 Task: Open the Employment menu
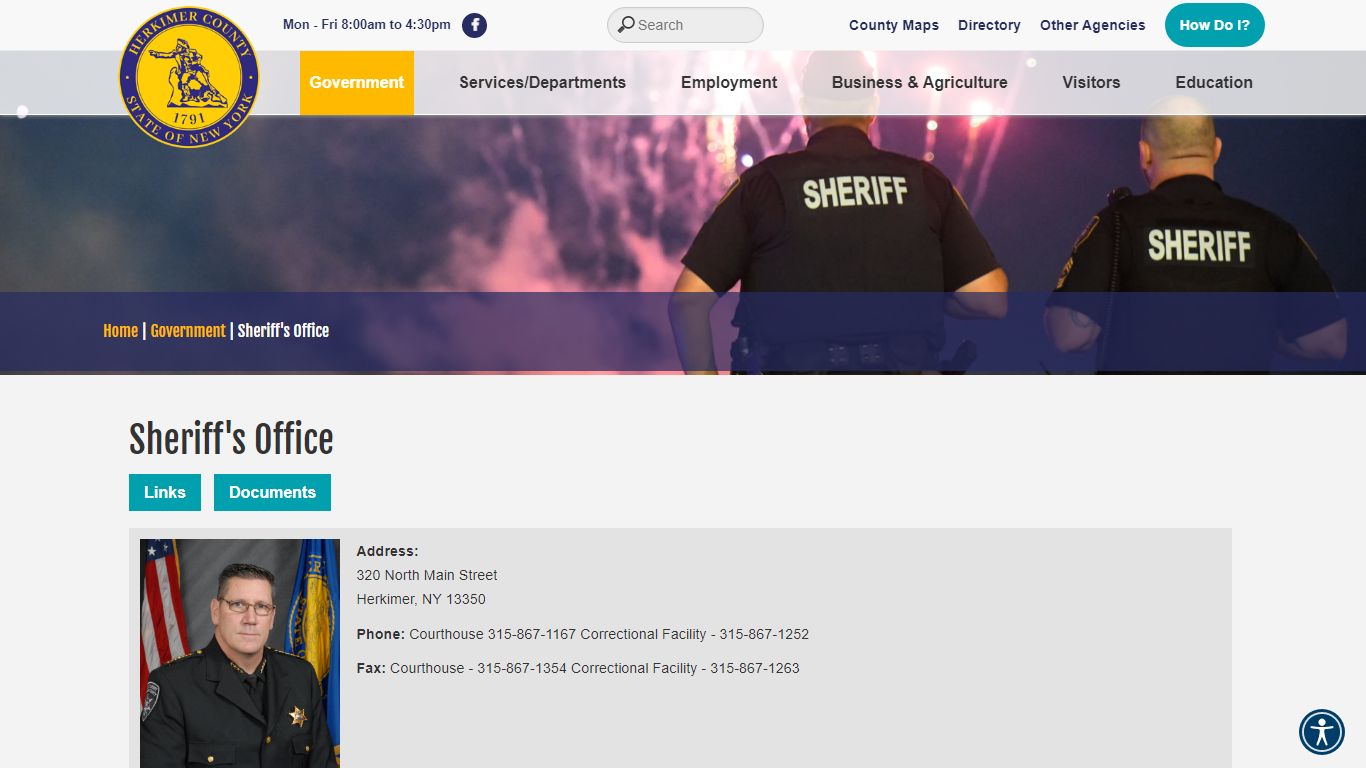tap(728, 83)
